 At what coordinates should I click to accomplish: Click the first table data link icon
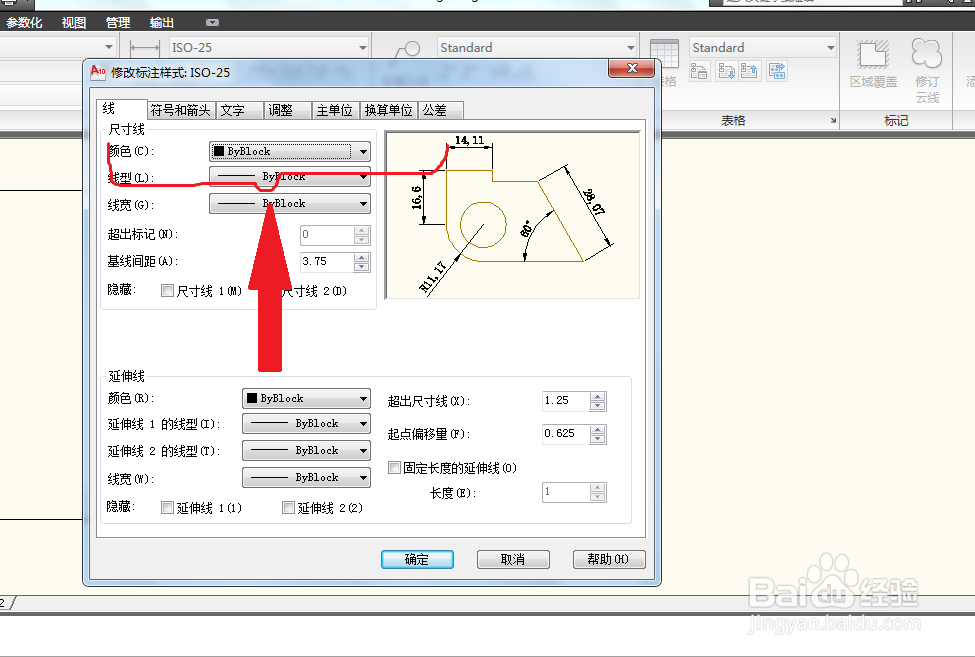click(699, 71)
